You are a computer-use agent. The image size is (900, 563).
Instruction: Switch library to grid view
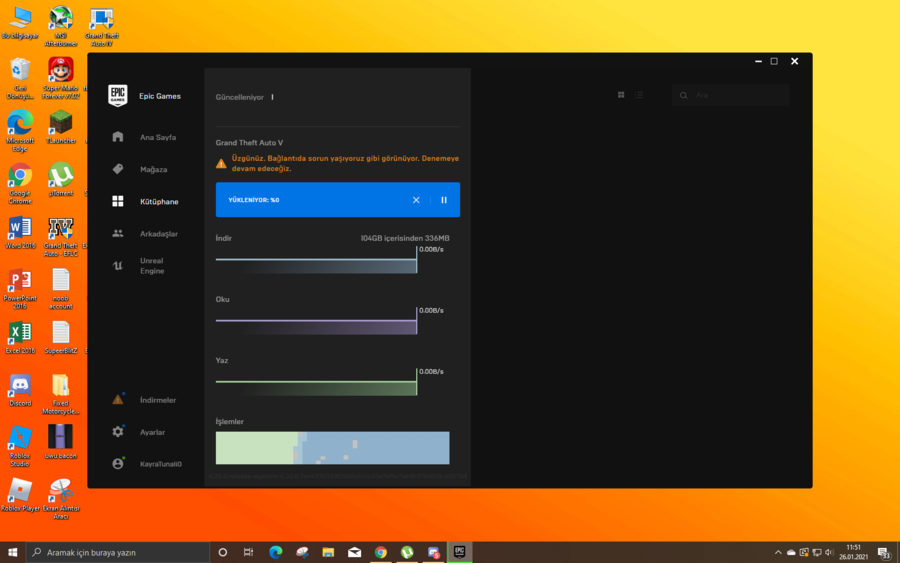(x=621, y=95)
